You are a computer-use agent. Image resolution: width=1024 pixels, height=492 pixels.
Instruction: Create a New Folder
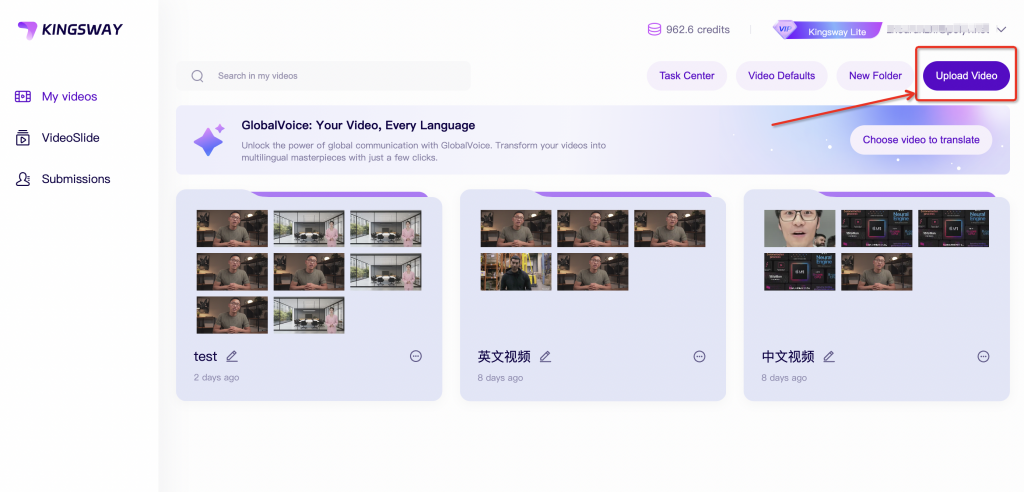click(875, 76)
